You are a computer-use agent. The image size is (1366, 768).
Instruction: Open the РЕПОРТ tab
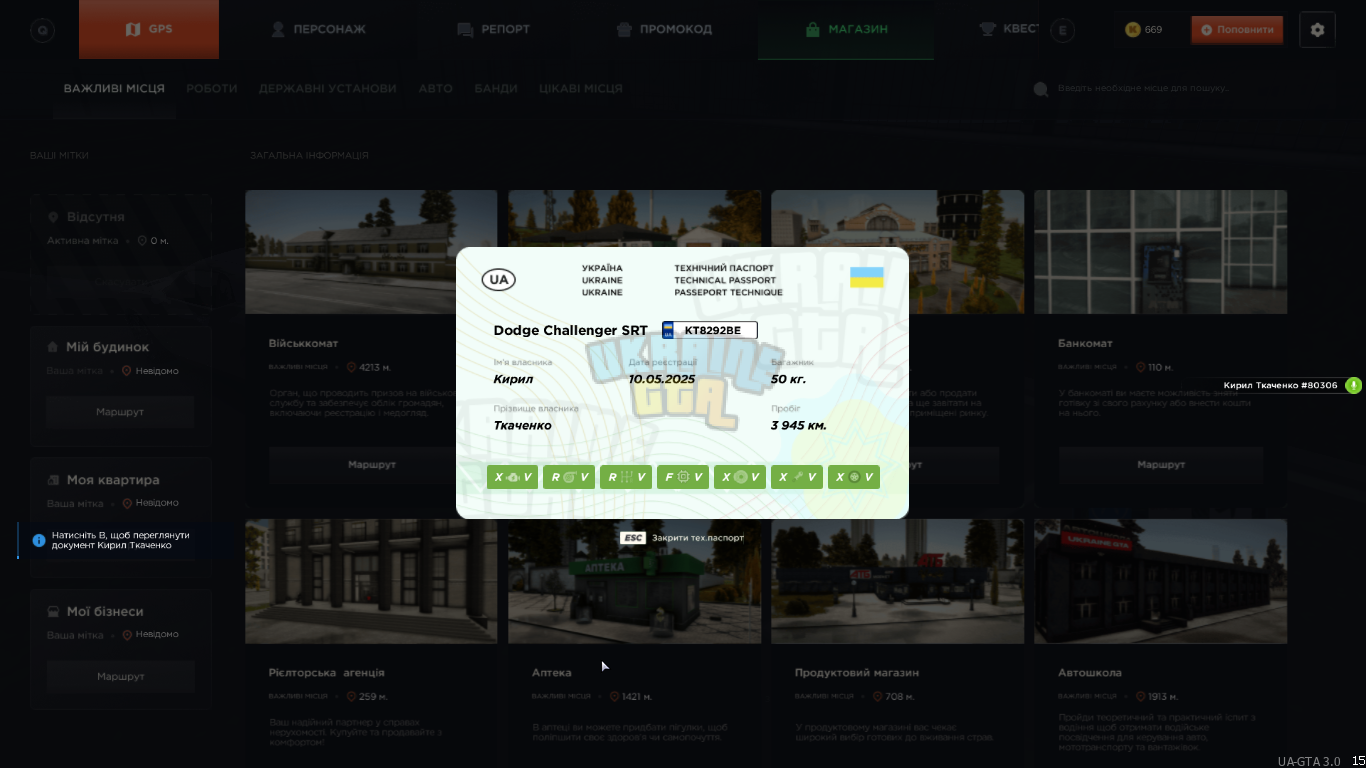pyautogui.click(x=493, y=29)
